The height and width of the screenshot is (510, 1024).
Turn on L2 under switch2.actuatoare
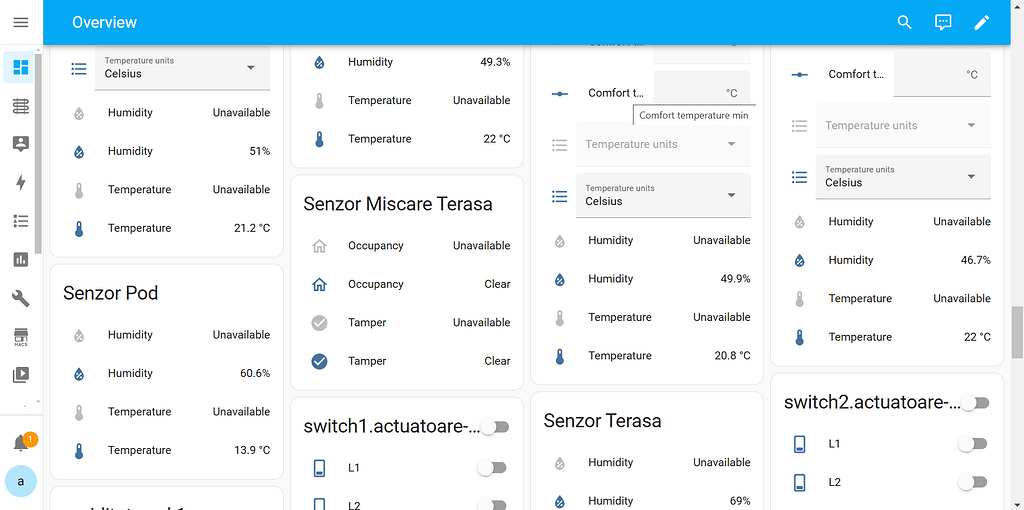coord(973,483)
